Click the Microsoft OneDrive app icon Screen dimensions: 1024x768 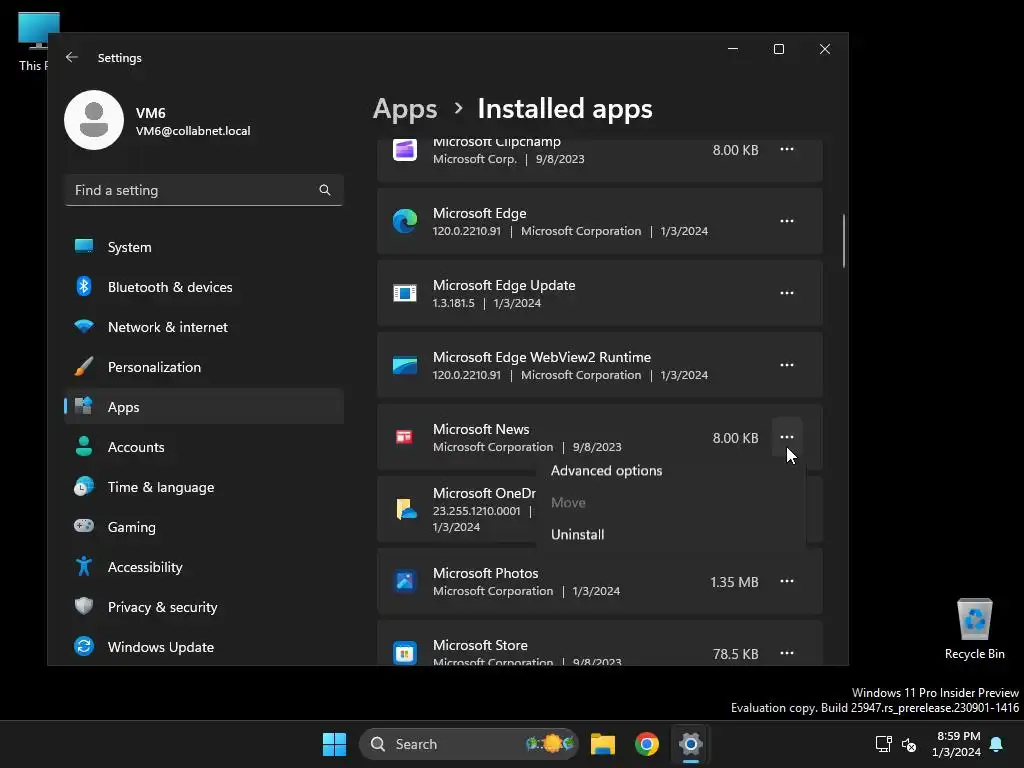tap(406, 509)
